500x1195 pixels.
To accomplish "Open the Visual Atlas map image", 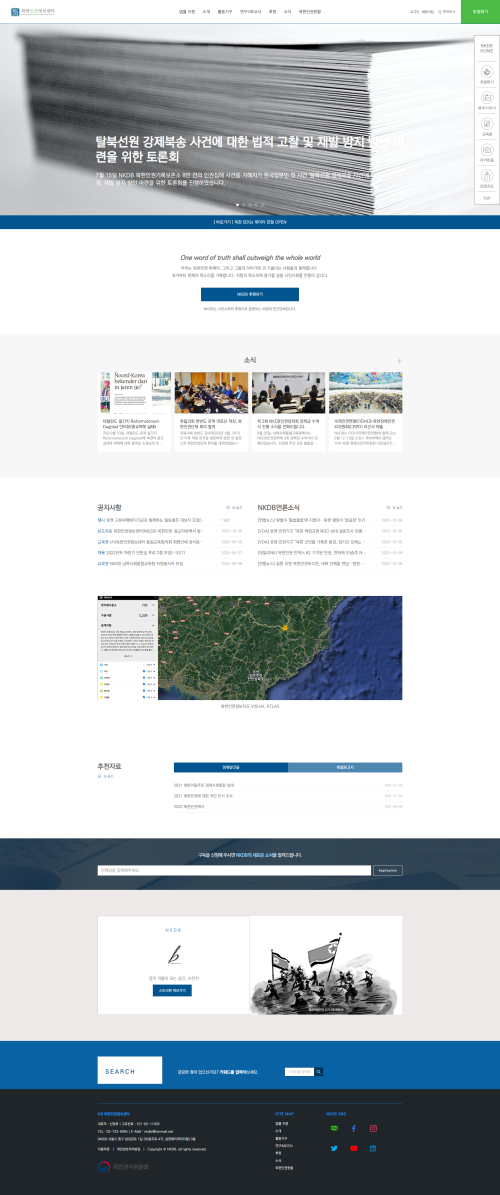I will (x=250, y=648).
